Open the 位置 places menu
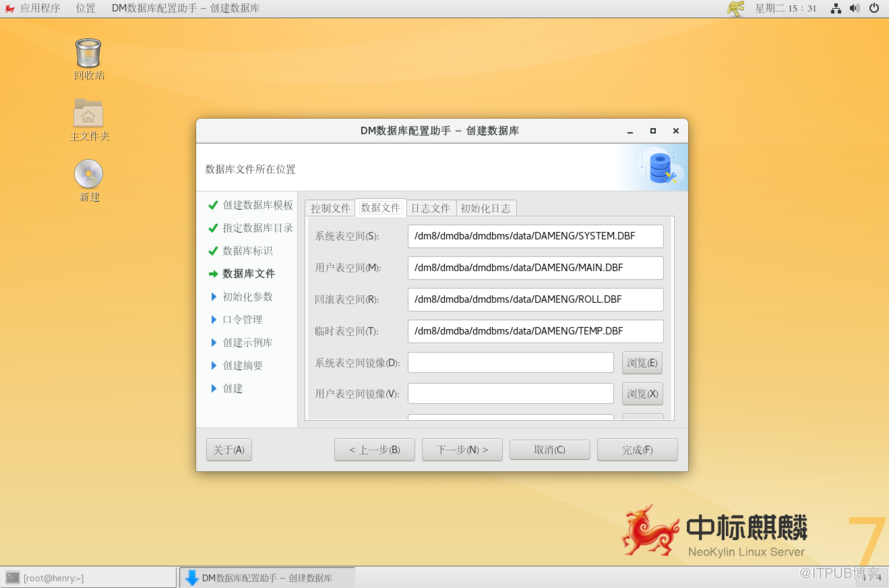889x588 pixels. [86, 8]
